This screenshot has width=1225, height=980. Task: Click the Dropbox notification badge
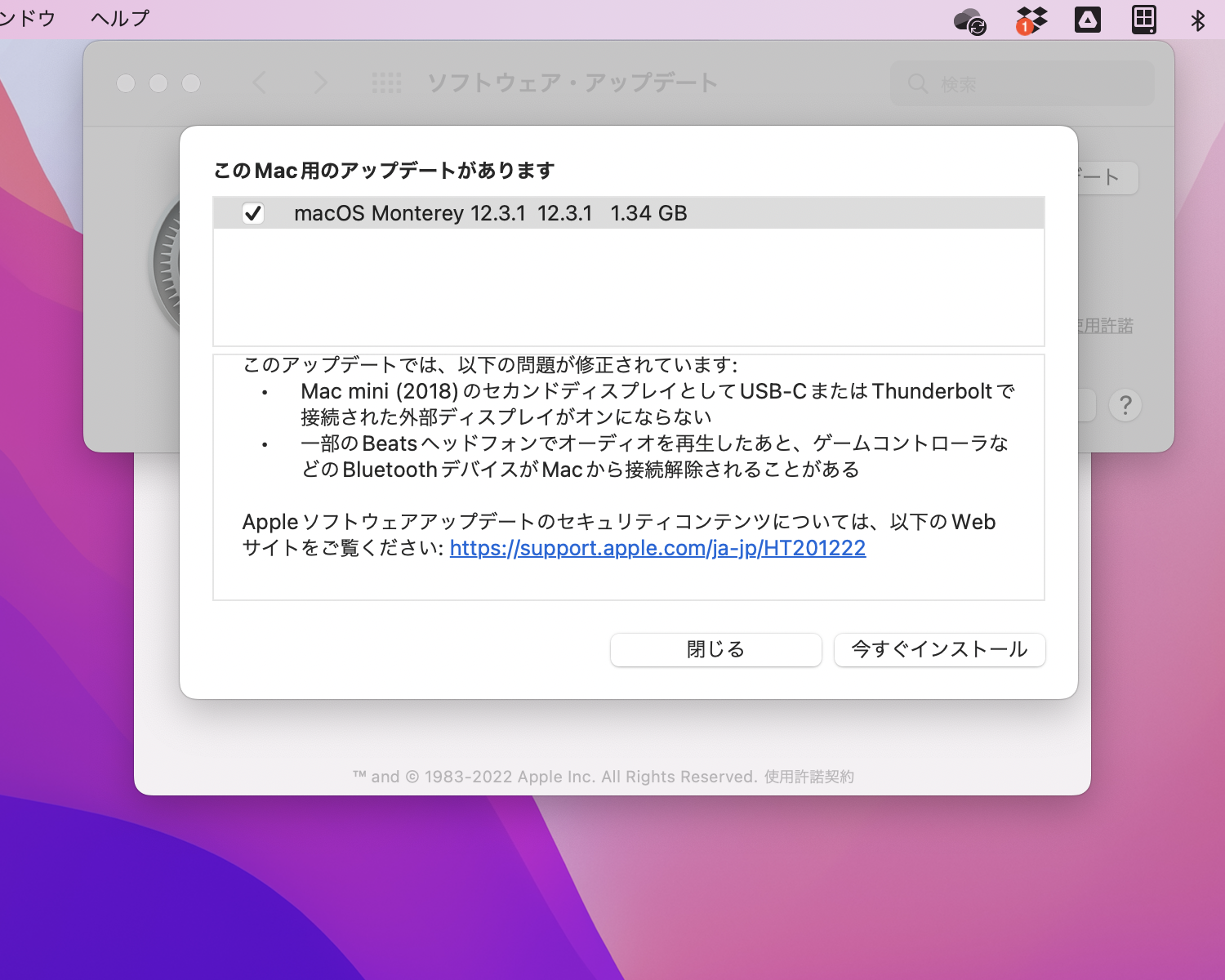coord(1024,25)
